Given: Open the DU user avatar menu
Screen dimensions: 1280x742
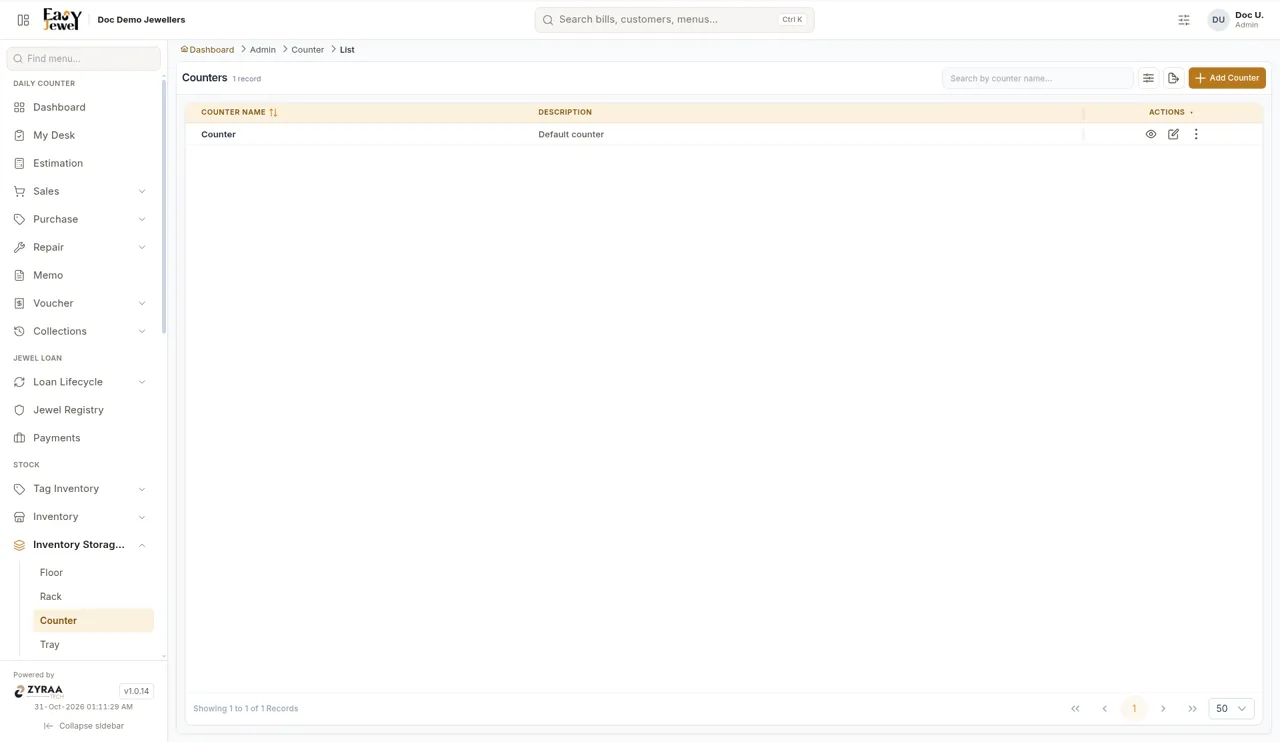Looking at the screenshot, I should pyautogui.click(x=1218, y=20).
